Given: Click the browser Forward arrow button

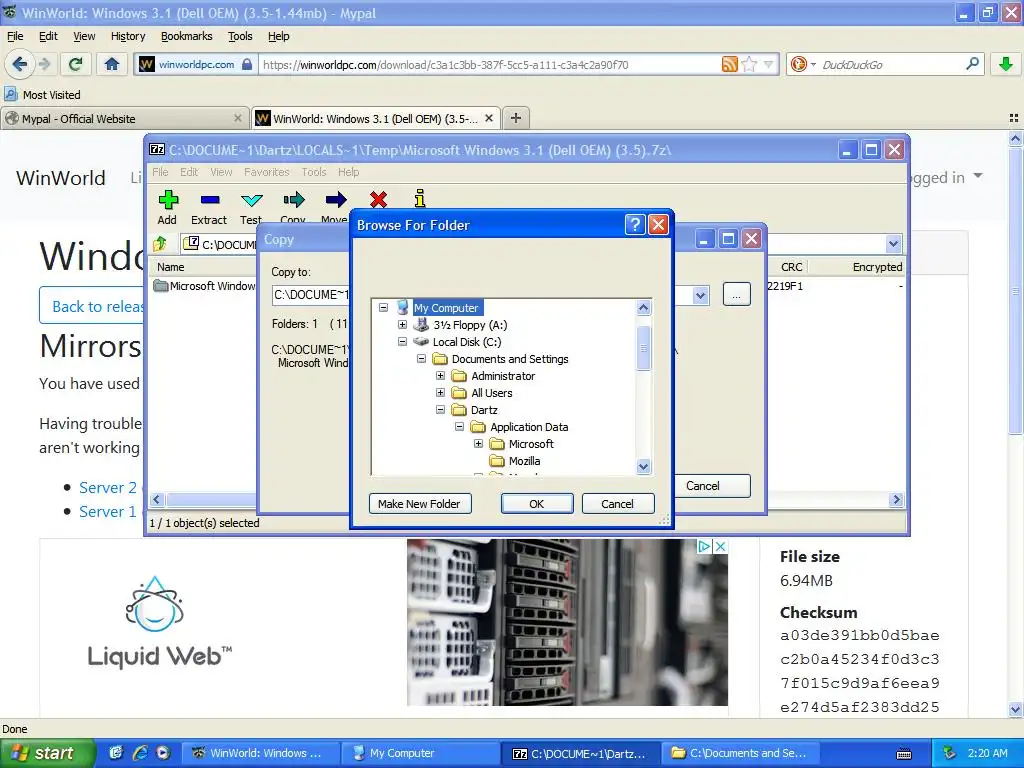Looking at the screenshot, I should (44, 64).
